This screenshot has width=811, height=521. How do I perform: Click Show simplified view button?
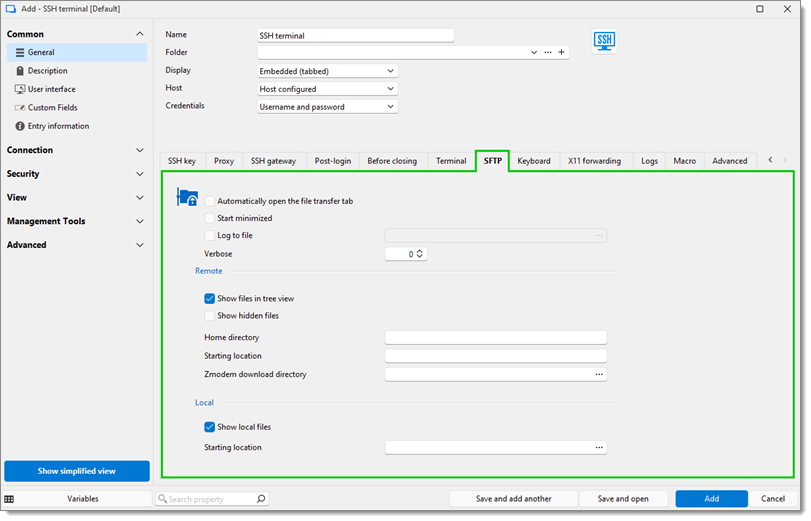coord(77,471)
